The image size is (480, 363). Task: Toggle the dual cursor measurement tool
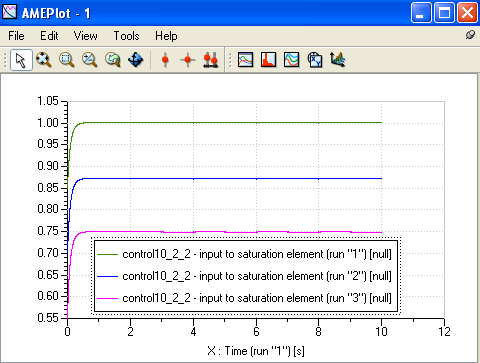pos(211,60)
